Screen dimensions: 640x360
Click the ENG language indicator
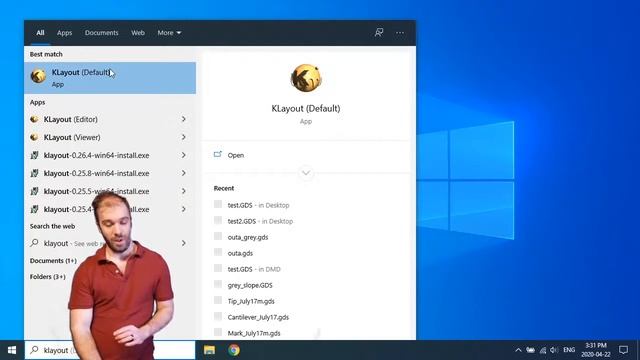click(569, 350)
